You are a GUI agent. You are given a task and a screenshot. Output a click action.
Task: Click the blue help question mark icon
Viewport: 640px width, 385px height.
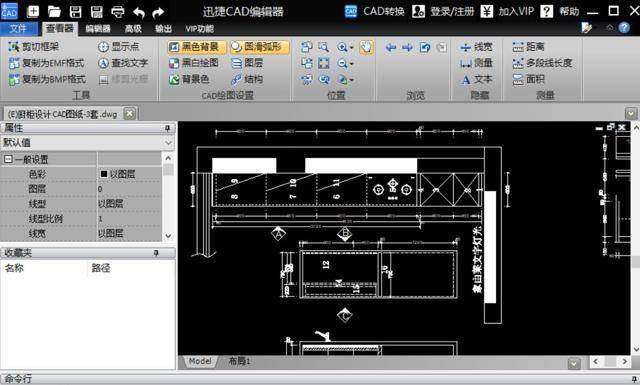click(x=624, y=27)
